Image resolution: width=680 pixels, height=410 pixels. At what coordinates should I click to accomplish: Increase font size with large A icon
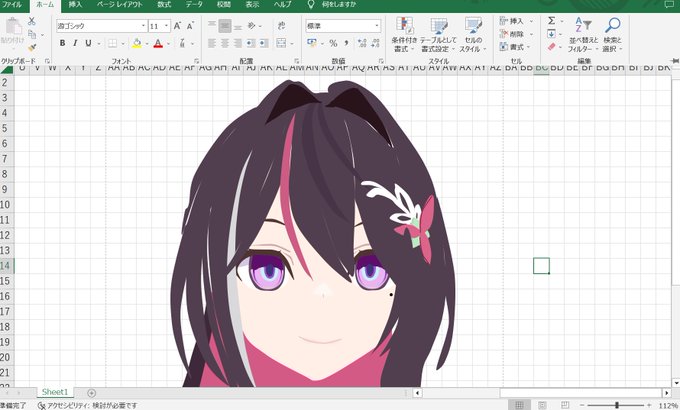pos(177,26)
